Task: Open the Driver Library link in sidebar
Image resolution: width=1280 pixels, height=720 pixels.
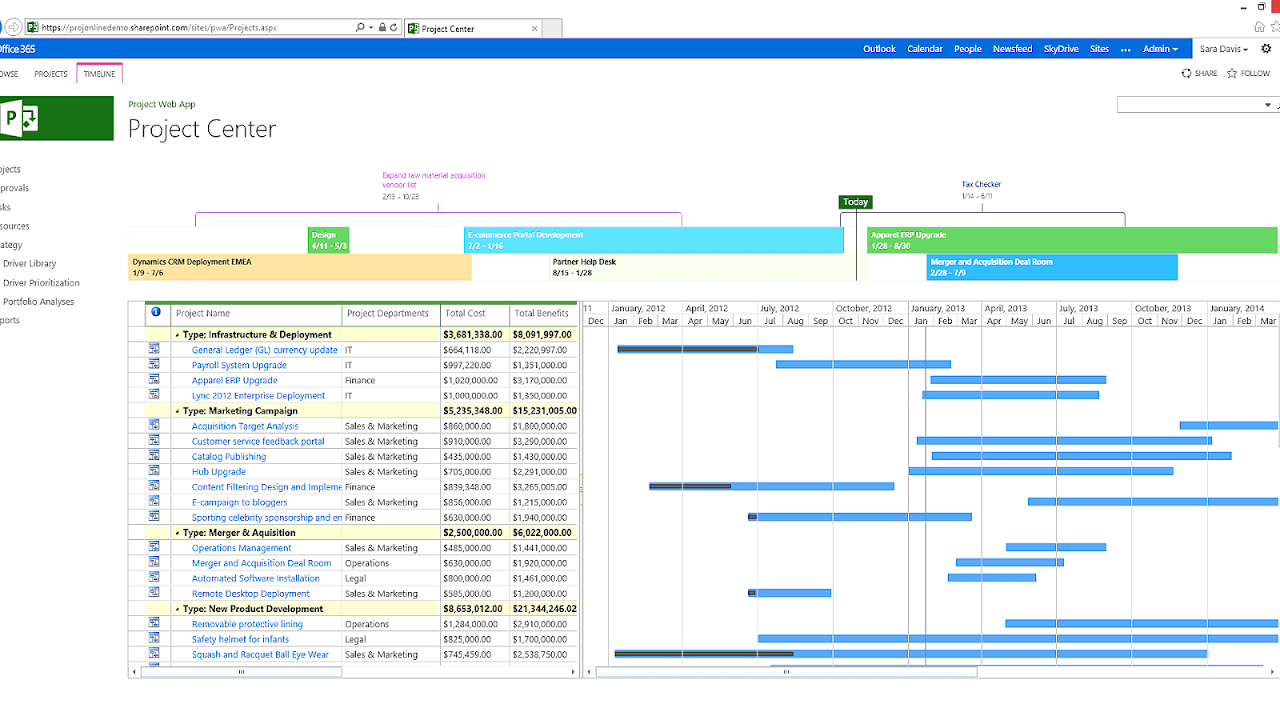Action: tap(29, 264)
